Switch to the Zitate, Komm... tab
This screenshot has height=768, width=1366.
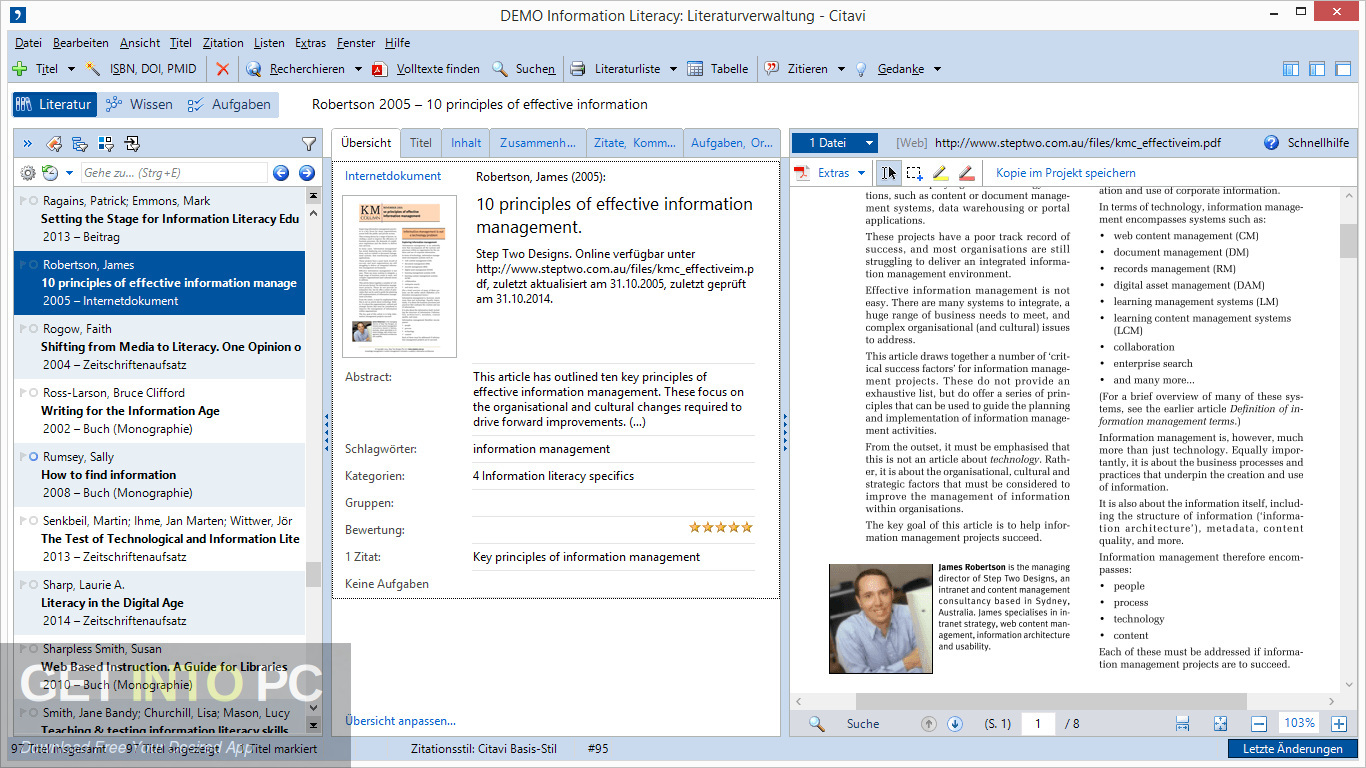tap(635, 143)
